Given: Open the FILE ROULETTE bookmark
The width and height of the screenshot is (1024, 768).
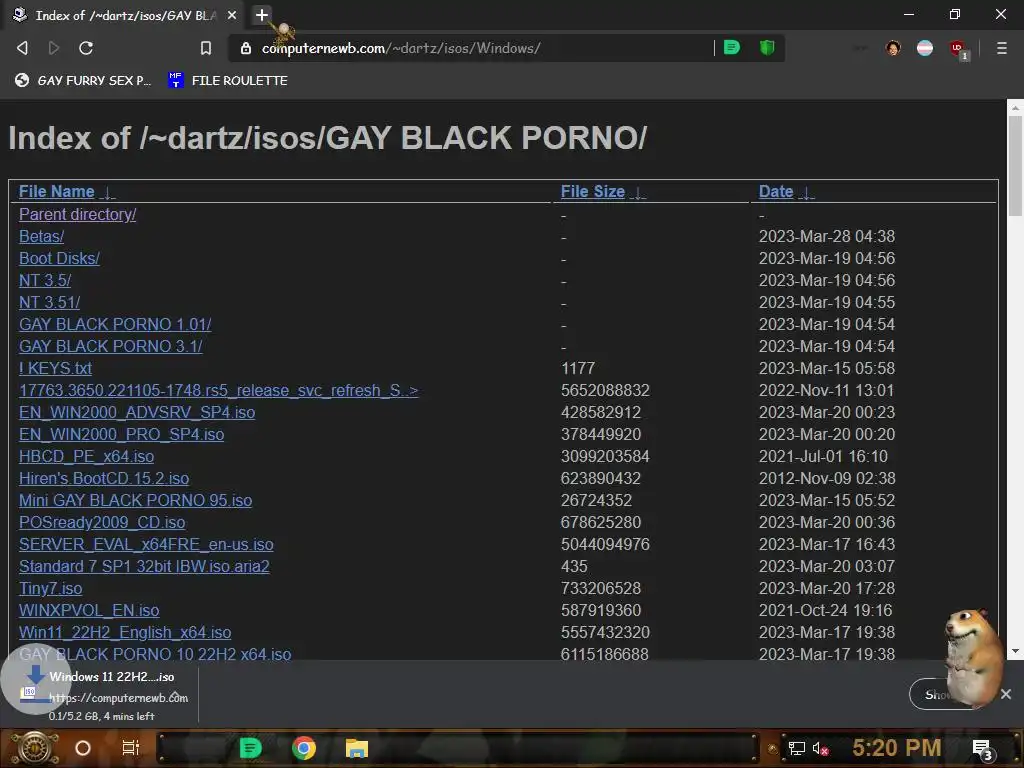Looking at the screenshot, I should pos(228,80).
